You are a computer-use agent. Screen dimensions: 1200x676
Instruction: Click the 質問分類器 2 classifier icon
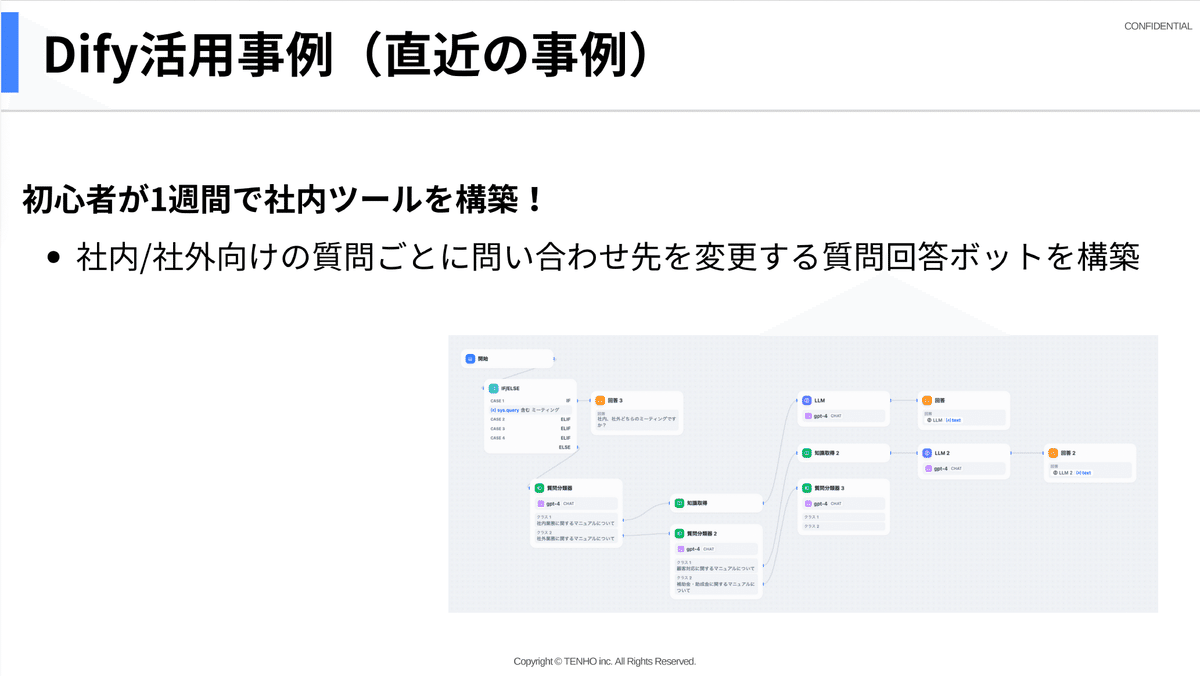click(x=679, y=533)
